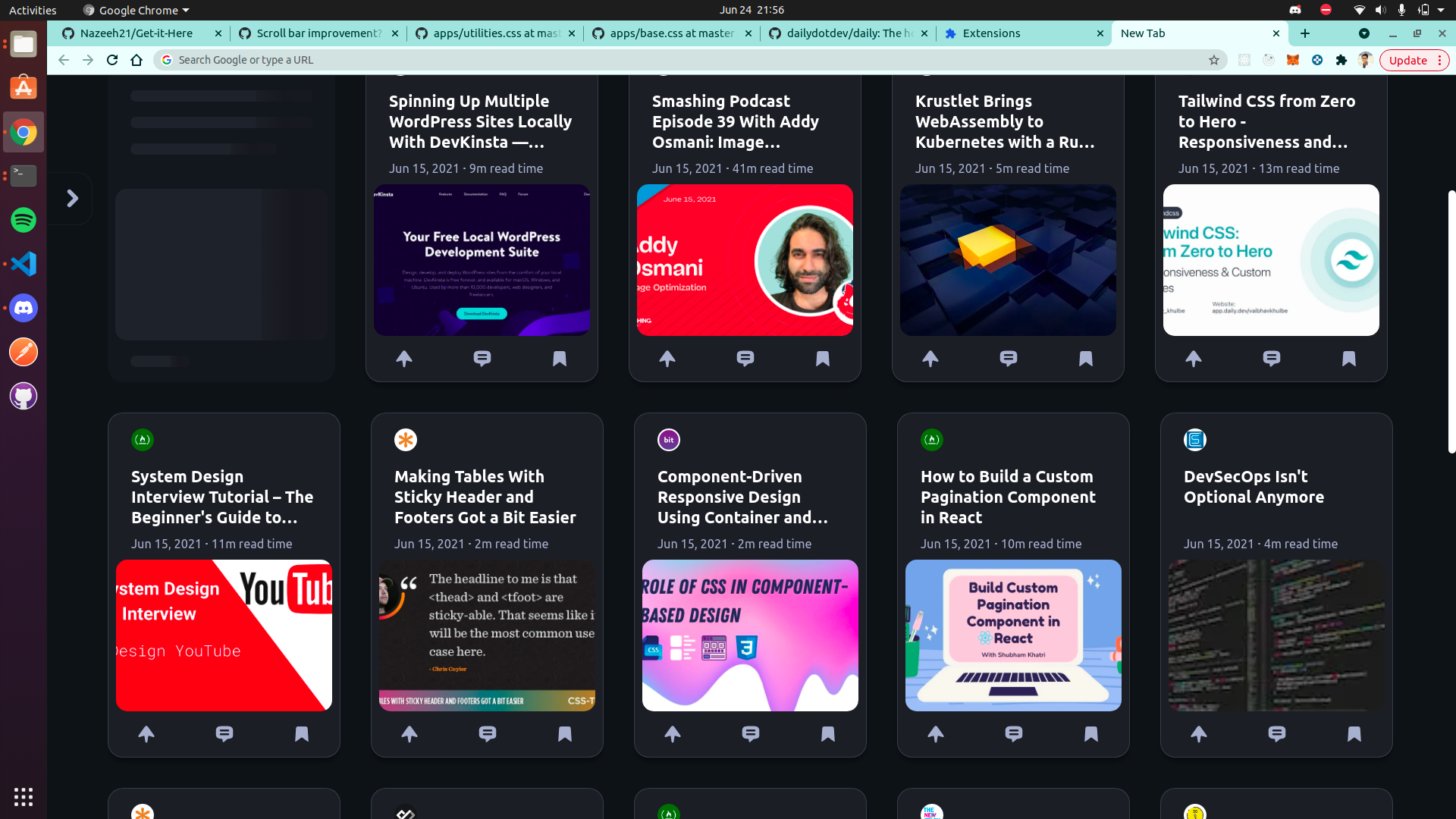Bookmark the Krustlet WebAssembly article
This screenshot has height=819, width=1456.
(x=1085, y=359)
